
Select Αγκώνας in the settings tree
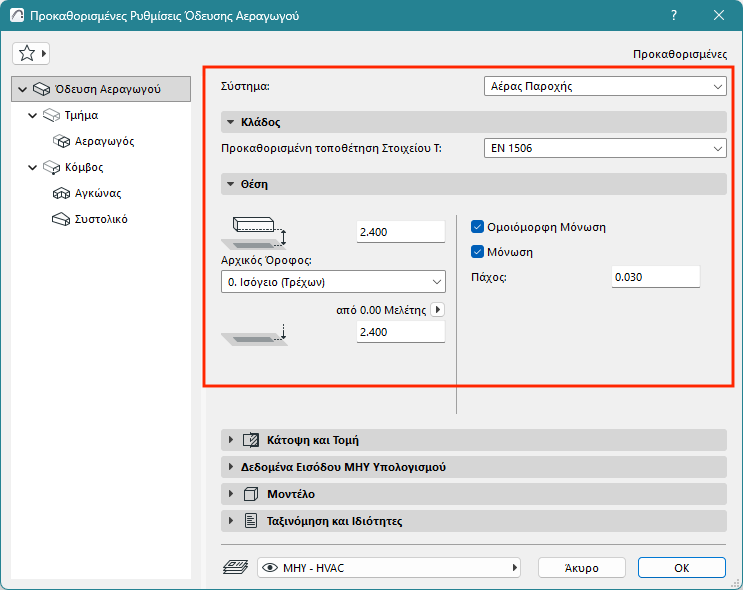98,193
